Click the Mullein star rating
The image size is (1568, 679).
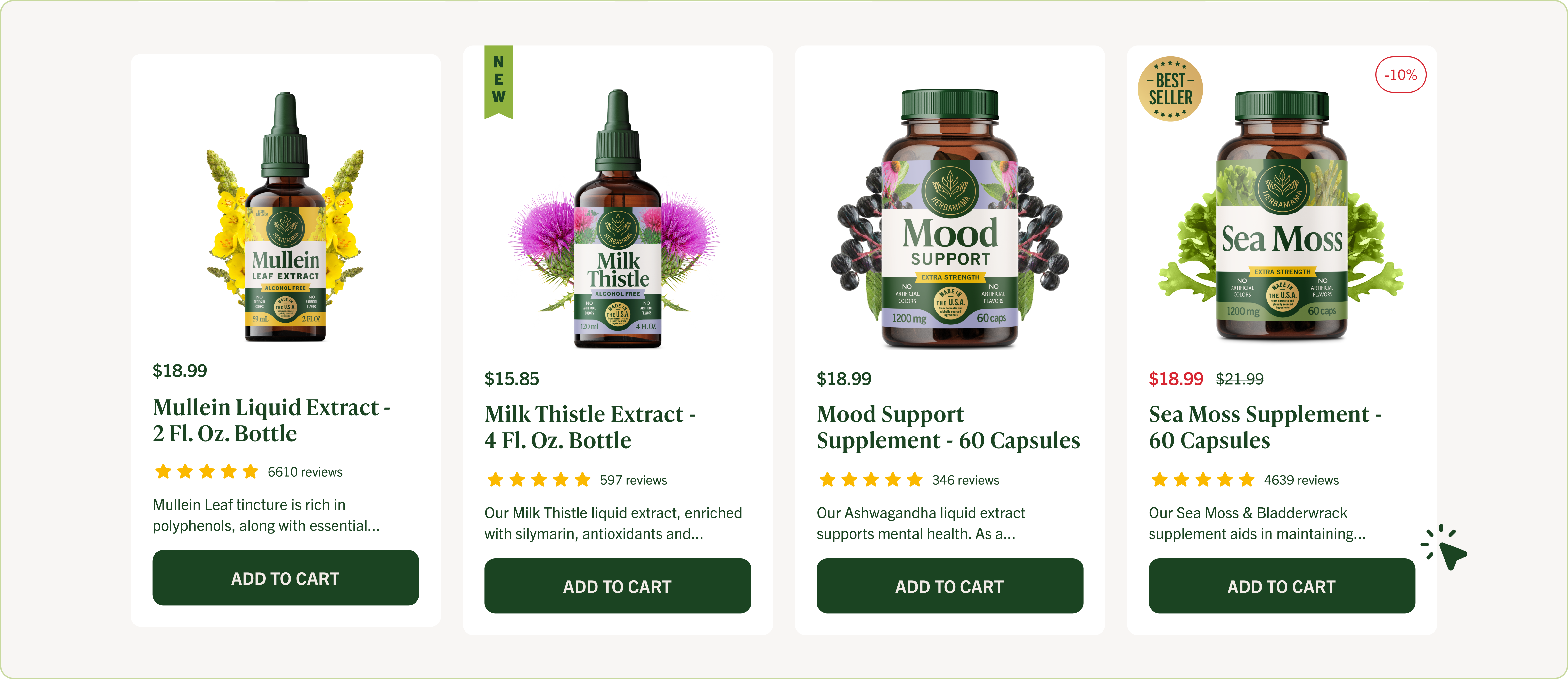(x=206, y=471)
